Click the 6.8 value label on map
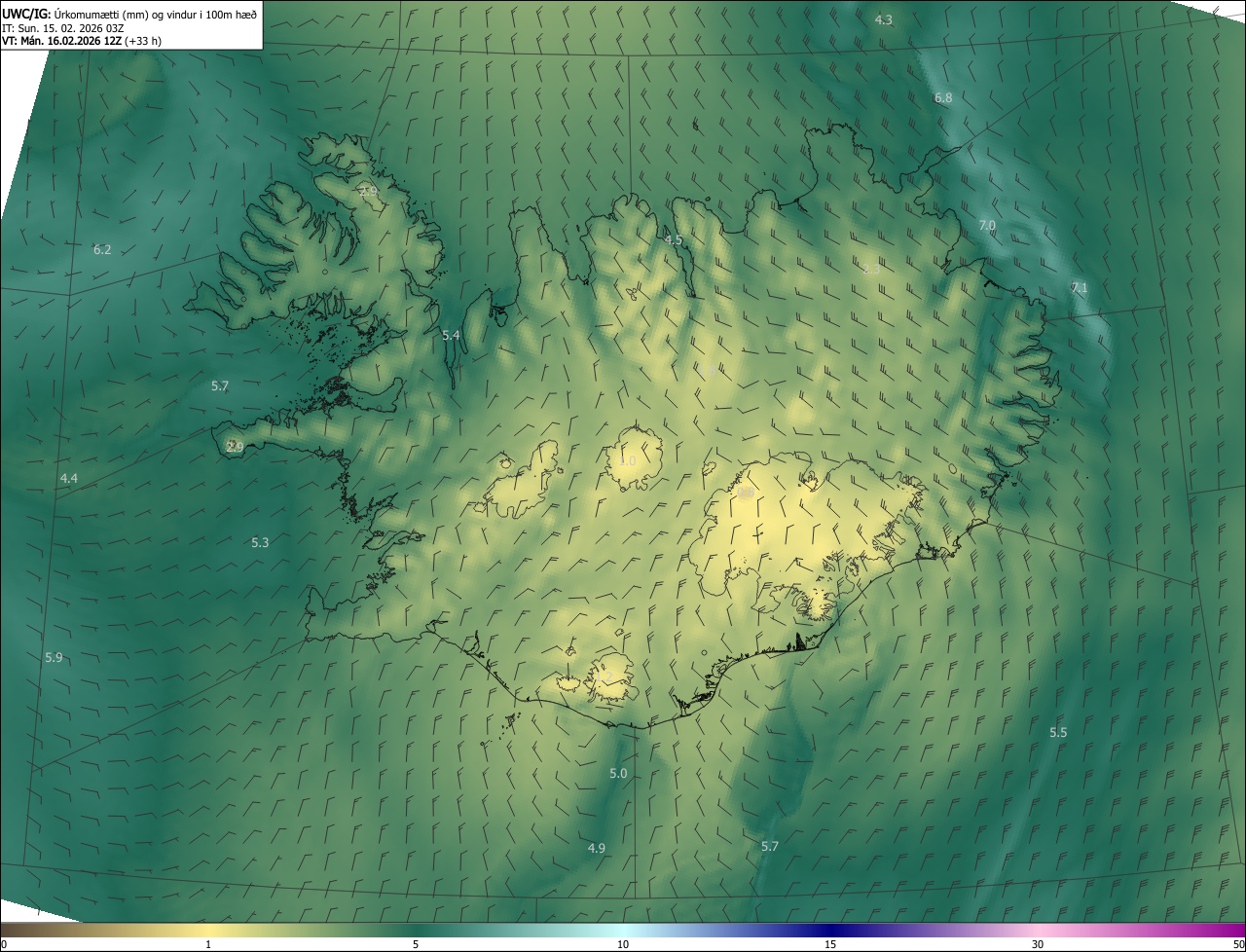Image resolution: width=1246 pixels, height=952 pixels. tap(943, 98)
